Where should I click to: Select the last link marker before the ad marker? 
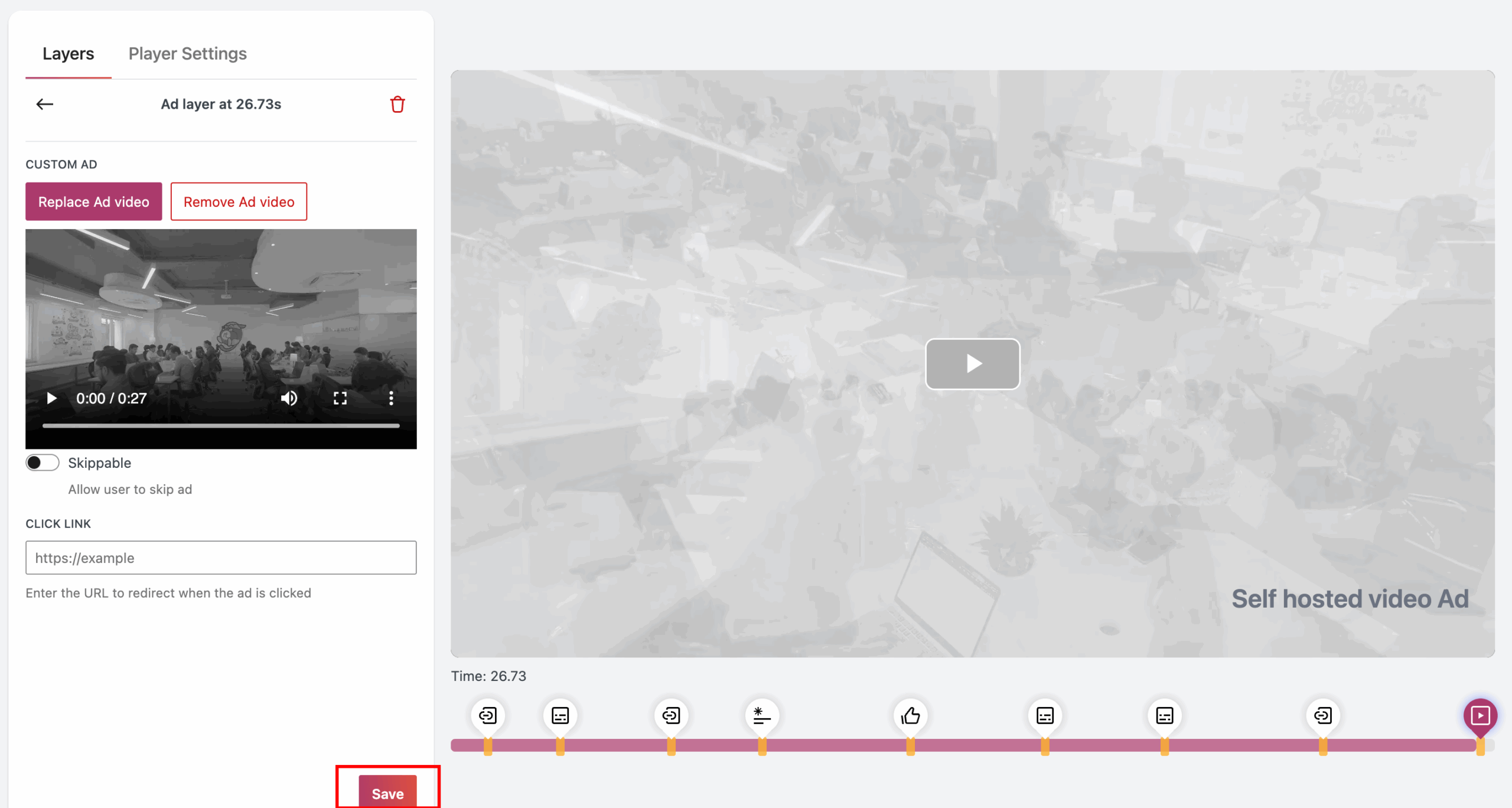1323,716
